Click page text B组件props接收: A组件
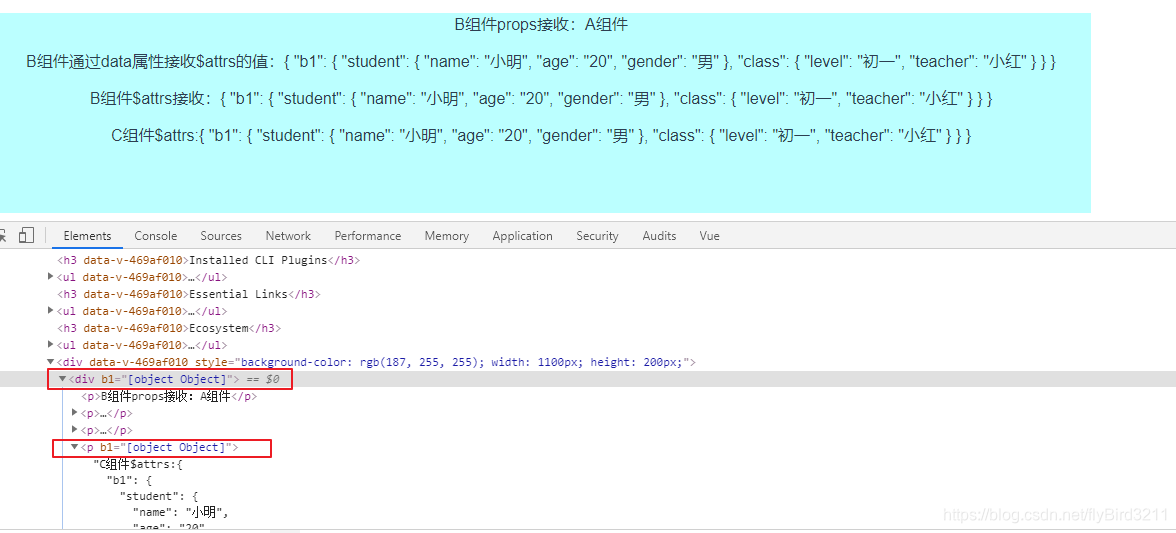Image resolution: width=1176 pixels, height=533 pixels. coord(542,25)
